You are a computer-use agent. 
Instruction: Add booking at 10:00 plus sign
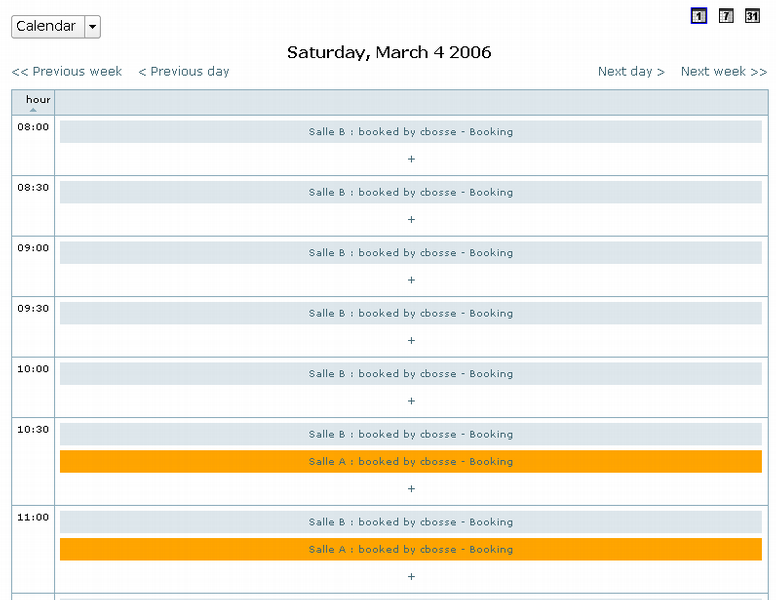tap(411, 401)
